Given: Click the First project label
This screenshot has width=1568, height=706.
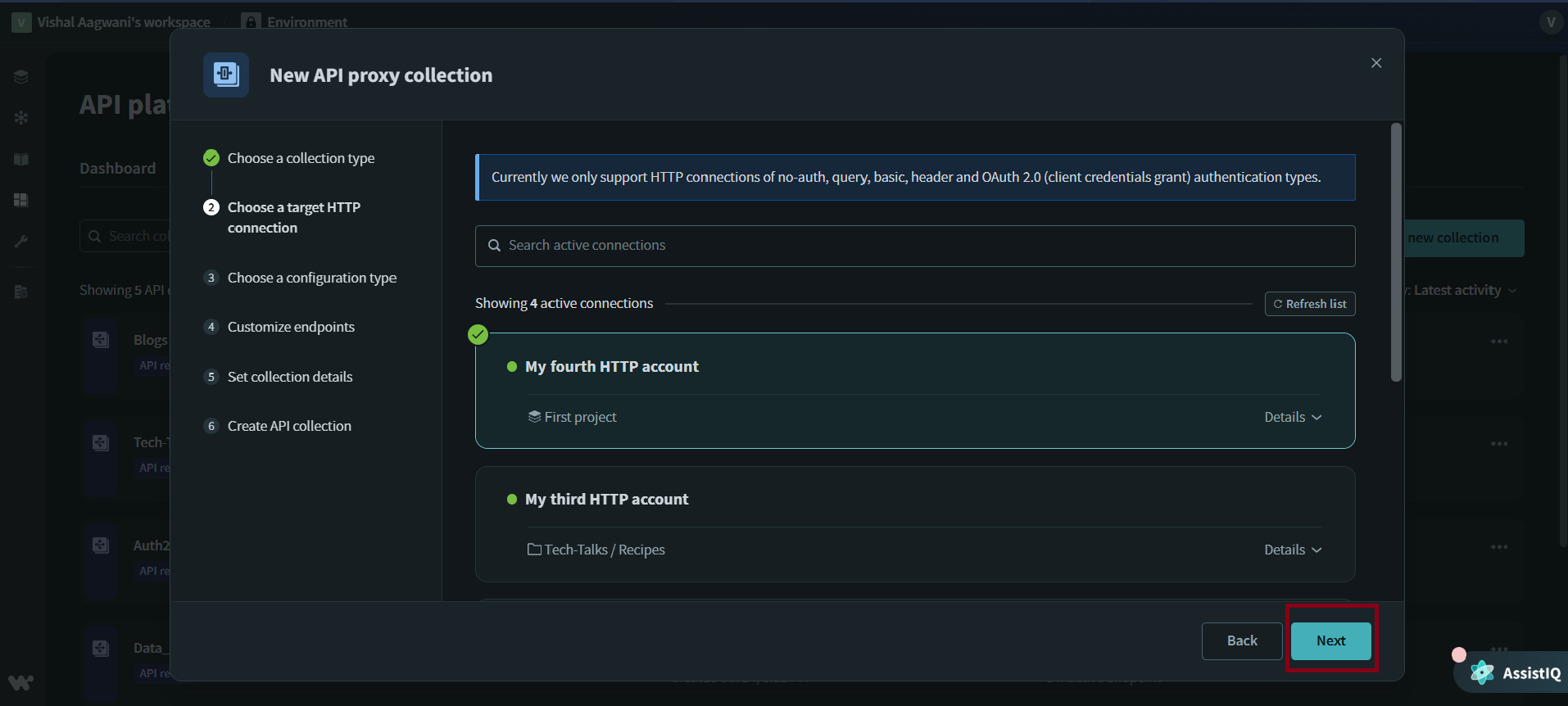Looking at the screenshot, I should (580, 417).
